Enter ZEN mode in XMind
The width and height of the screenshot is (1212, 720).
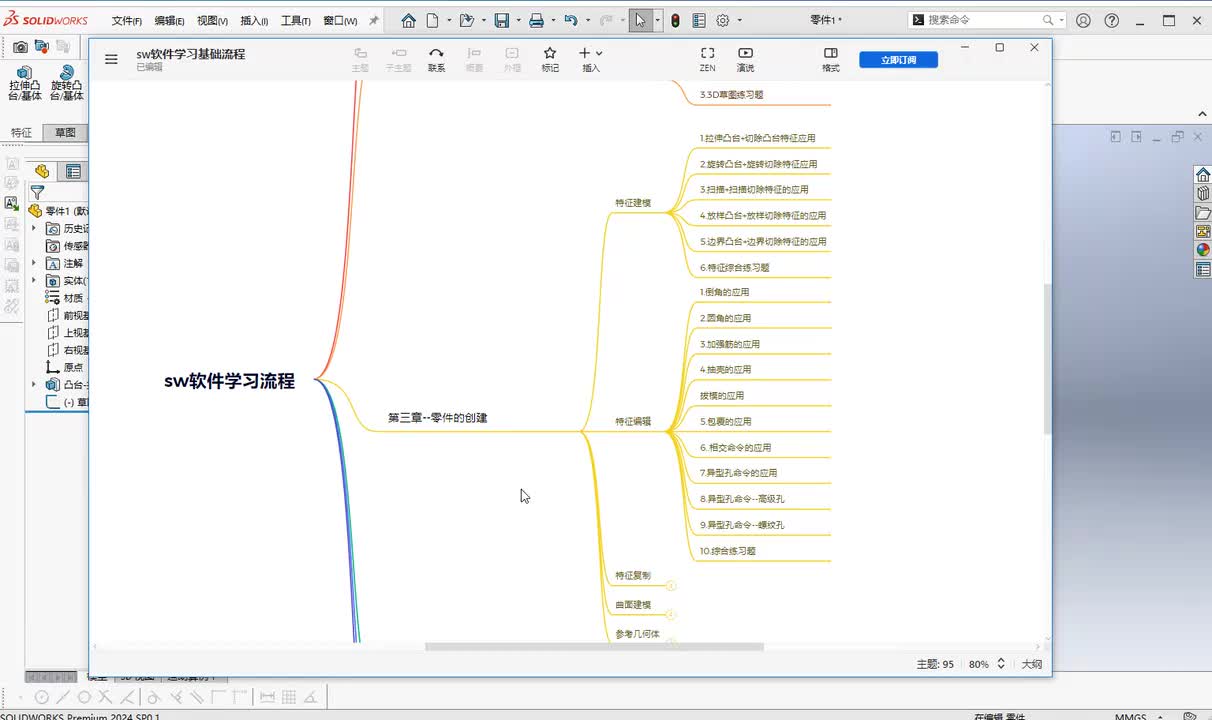(x=707, y=59)
